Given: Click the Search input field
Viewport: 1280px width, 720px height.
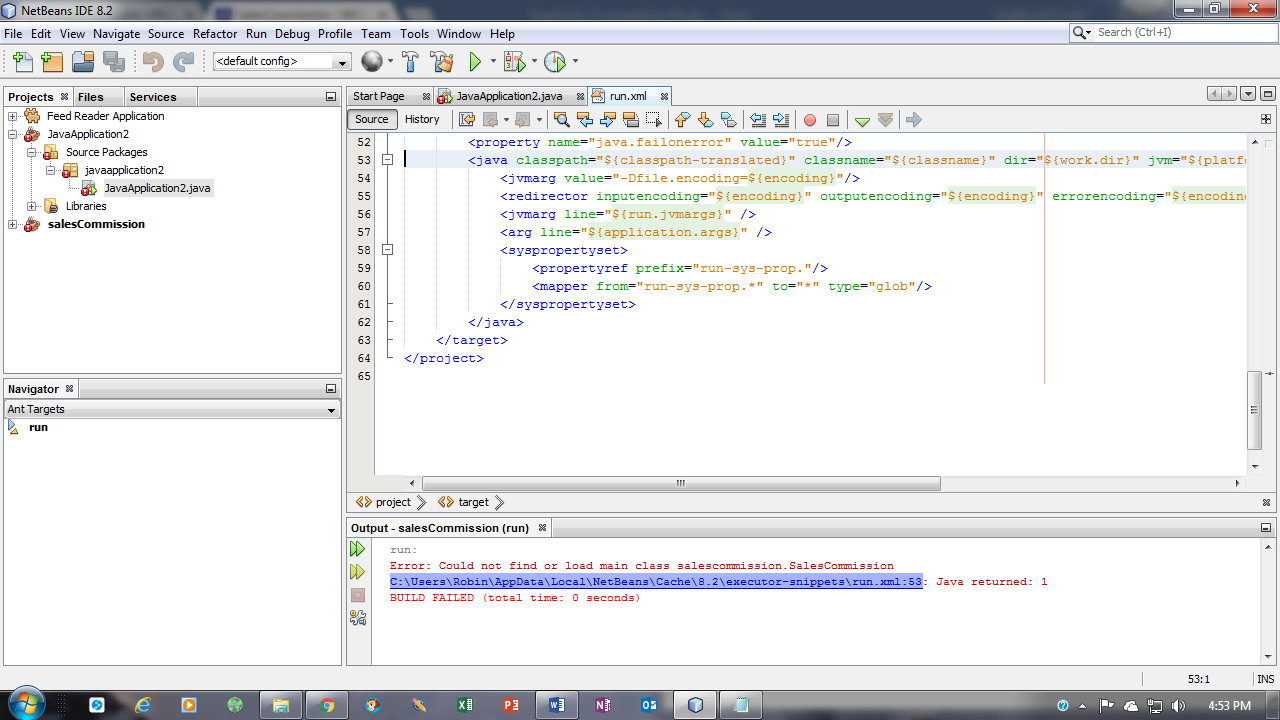Looking at the screenshot, I should click(x=1175, y=32).
